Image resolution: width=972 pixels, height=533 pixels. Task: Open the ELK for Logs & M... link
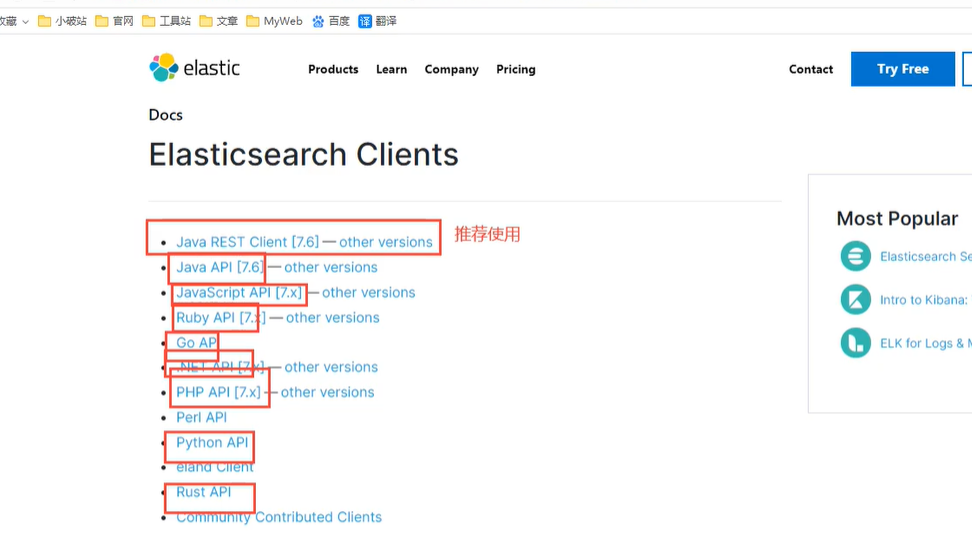(926, 343)
